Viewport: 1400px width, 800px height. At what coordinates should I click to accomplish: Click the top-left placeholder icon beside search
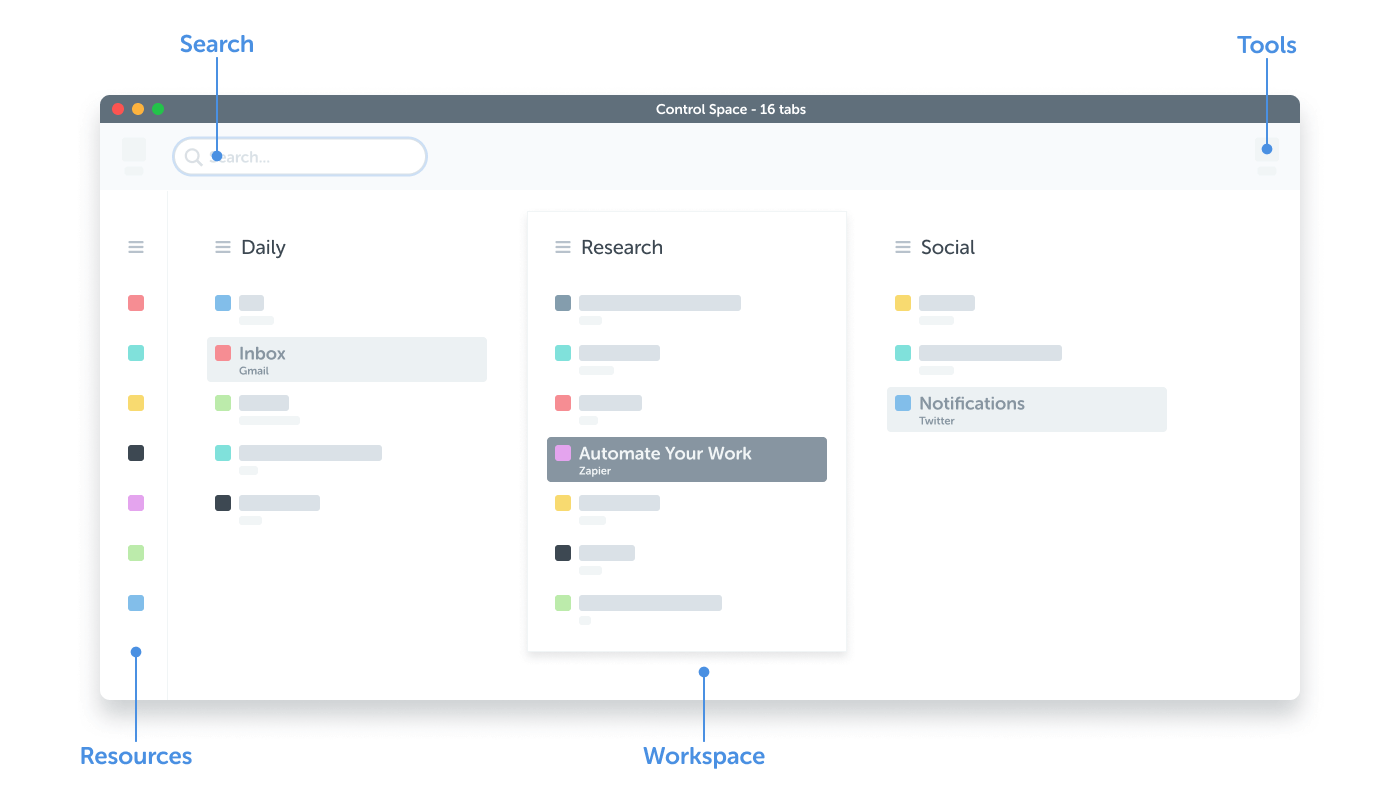tap(134, 150)
